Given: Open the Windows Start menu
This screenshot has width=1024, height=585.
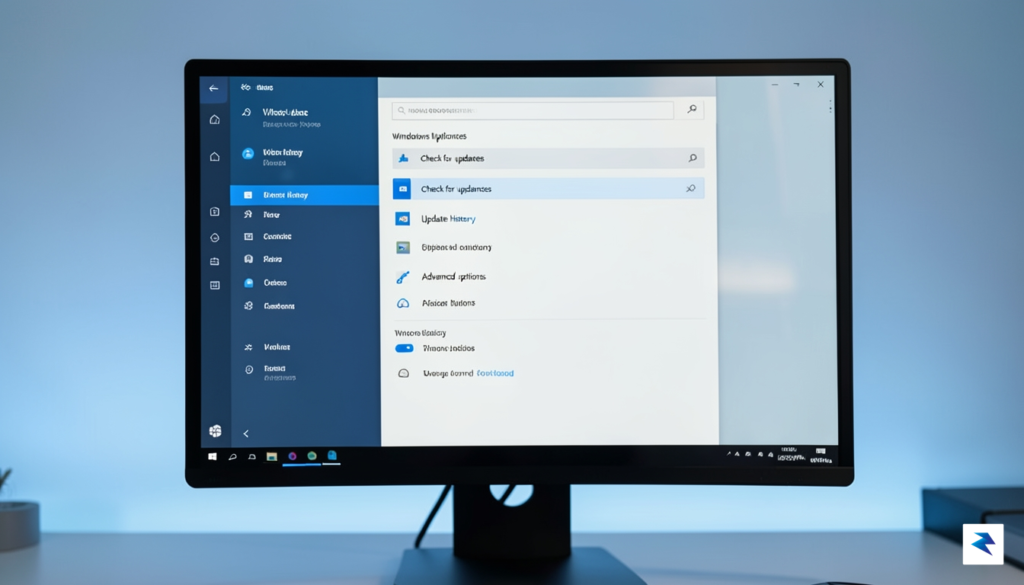Looking at the screenshot, I should [212, 456].
